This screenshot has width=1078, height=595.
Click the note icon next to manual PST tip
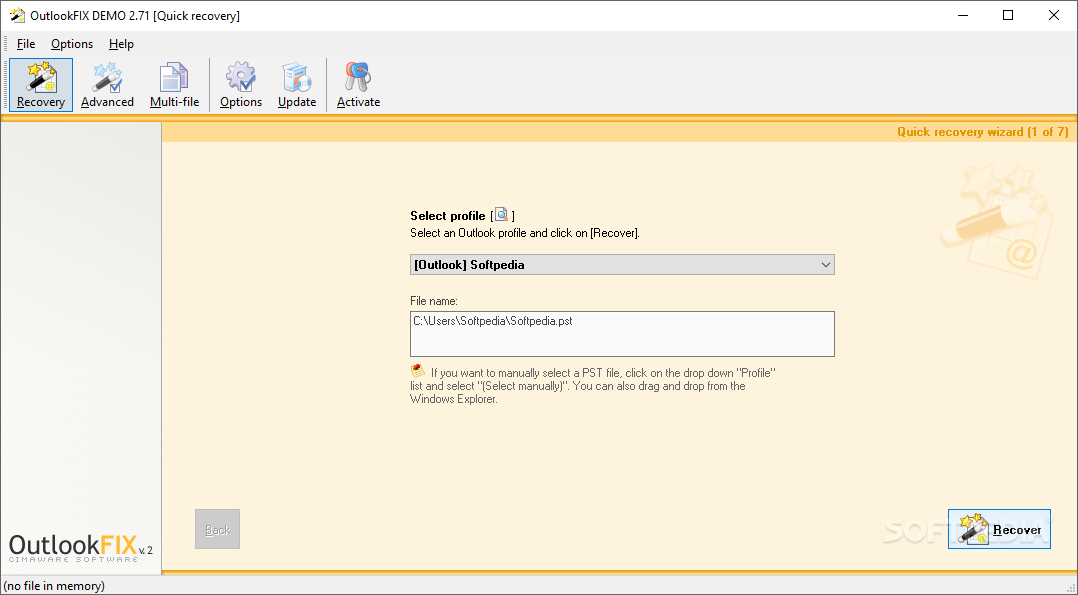pos(418,371)
